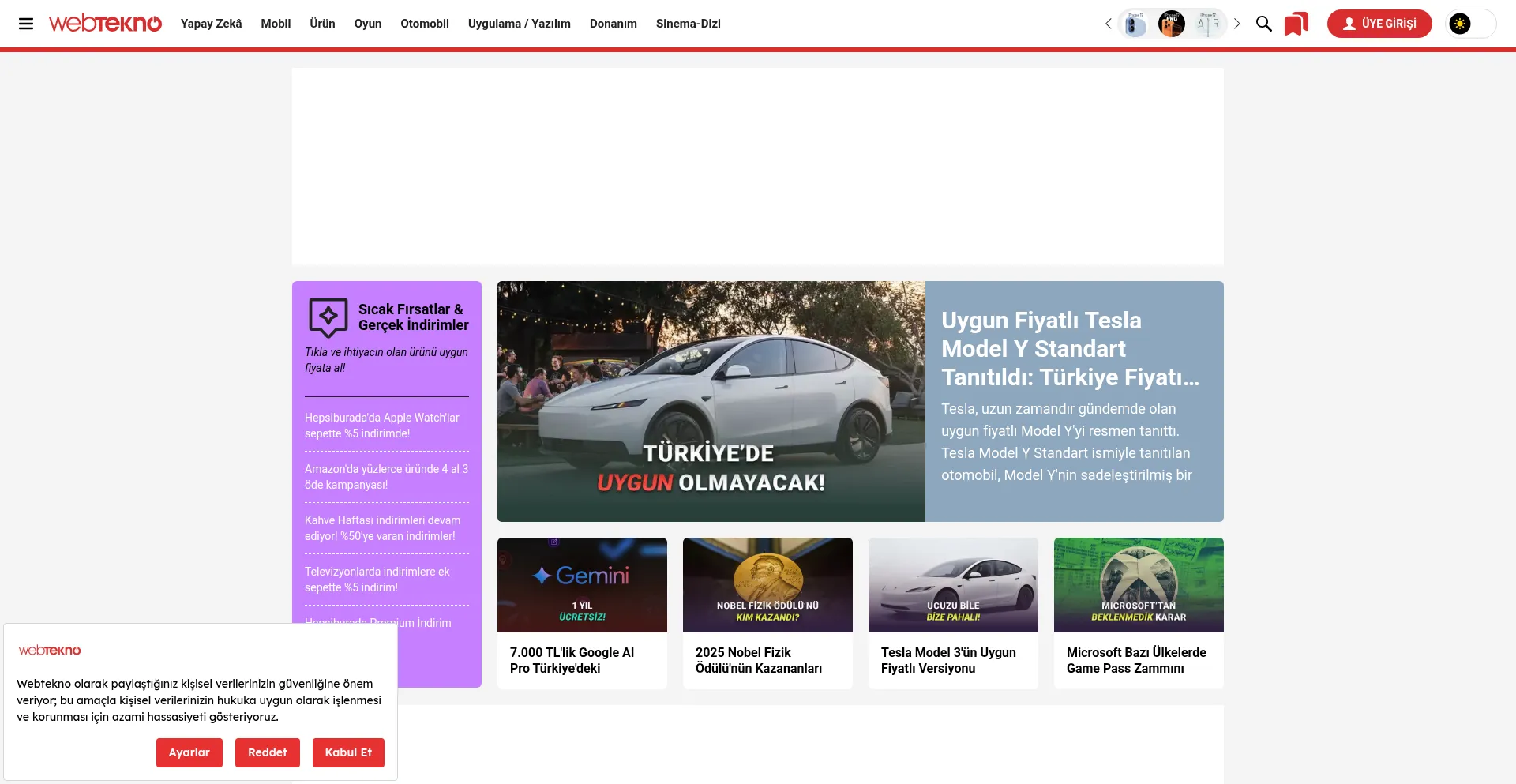Open Amazon 4 al 3 öde deal link

click(x=386, y=477)
